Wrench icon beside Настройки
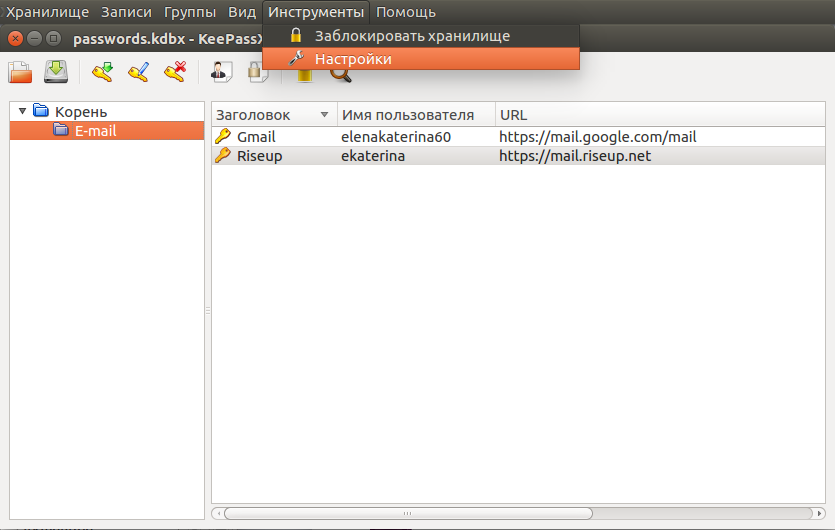 click(296, 58)
